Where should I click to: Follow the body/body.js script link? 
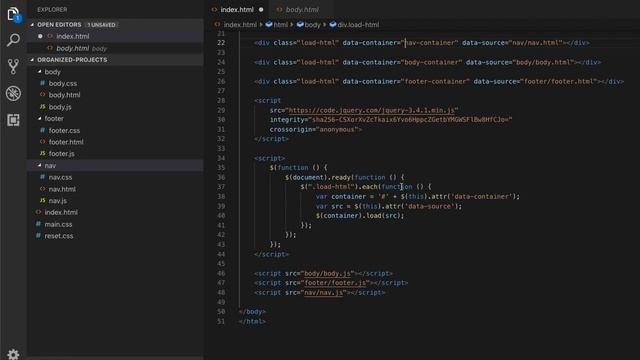[x=327, y=274]
